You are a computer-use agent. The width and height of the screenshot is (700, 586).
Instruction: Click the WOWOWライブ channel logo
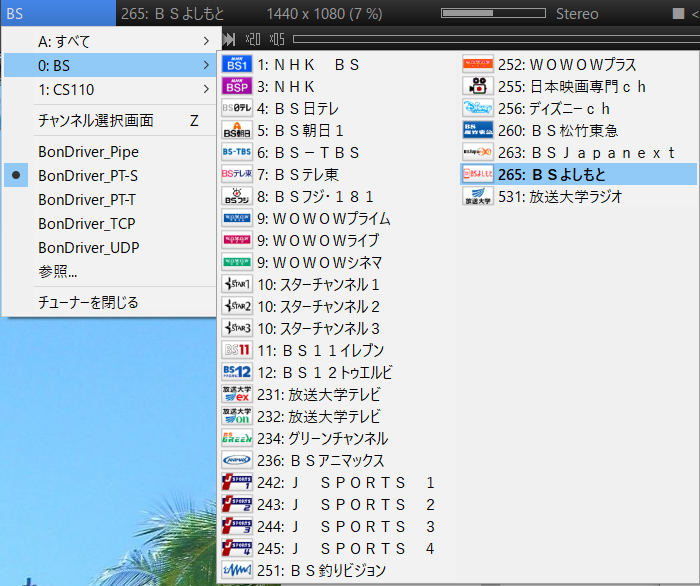[x=237, y=240]
